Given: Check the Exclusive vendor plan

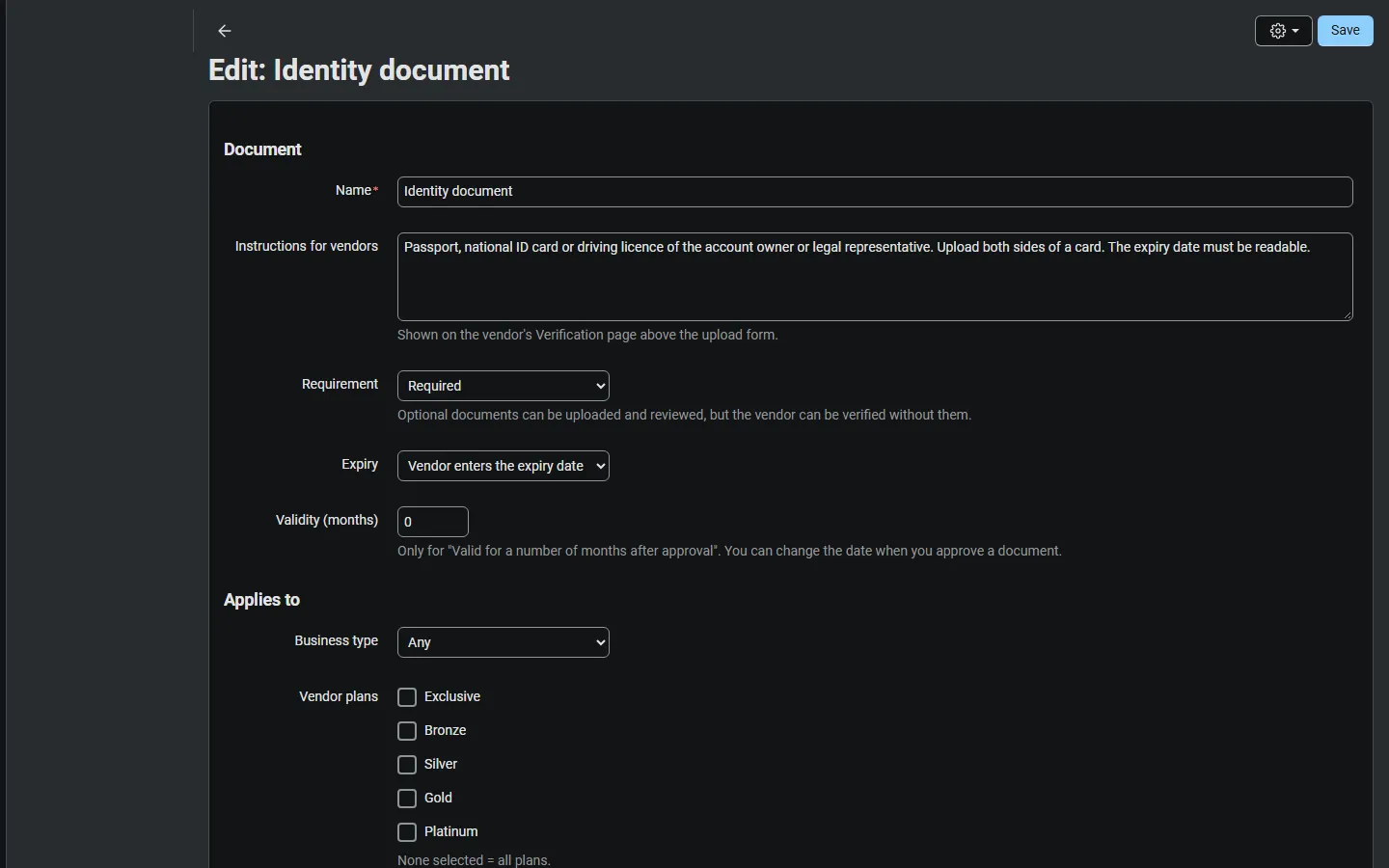Looking at the screenshot, I should pyautogui.click(x=407, y=697).
